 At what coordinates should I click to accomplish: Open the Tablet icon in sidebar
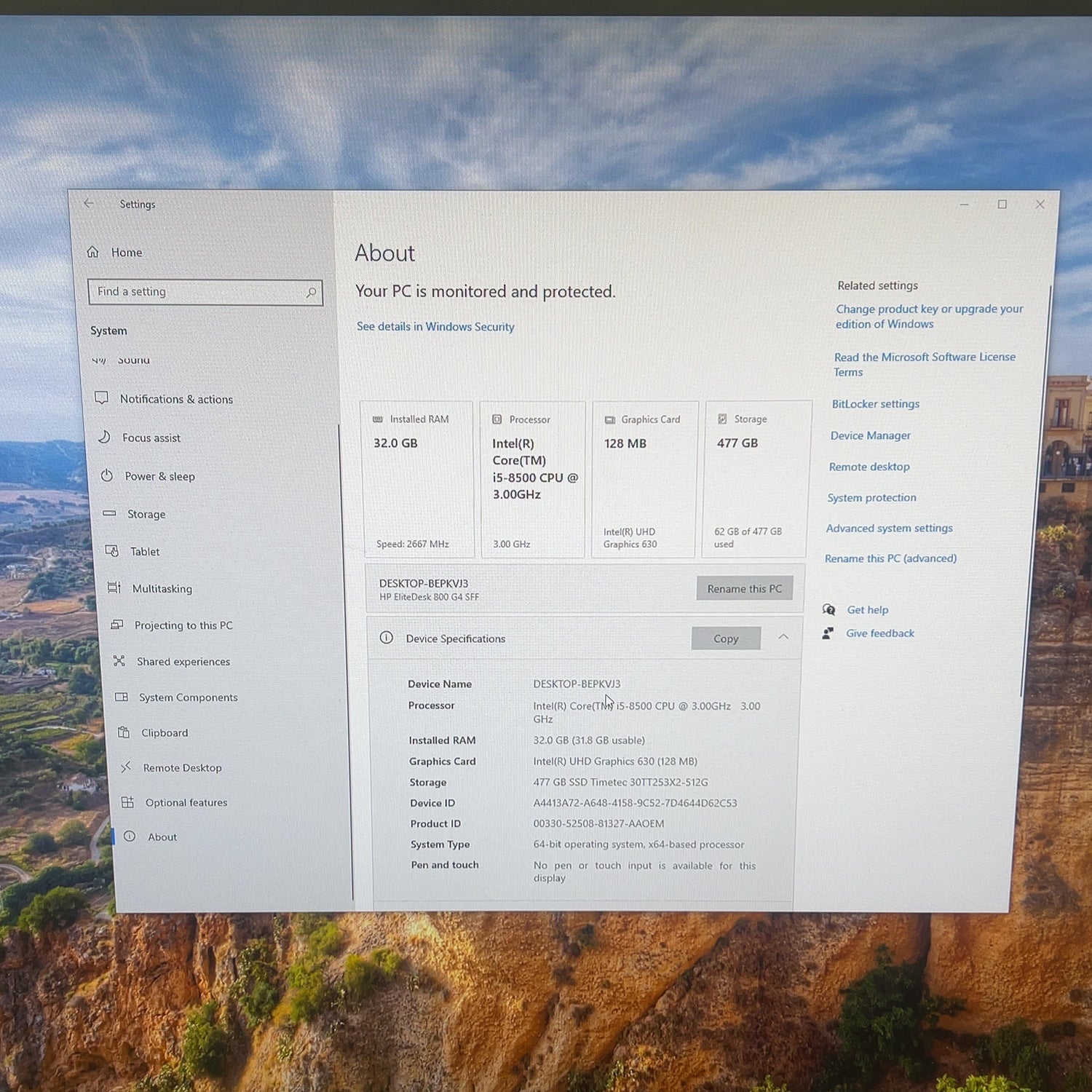[x=111, y=550]
